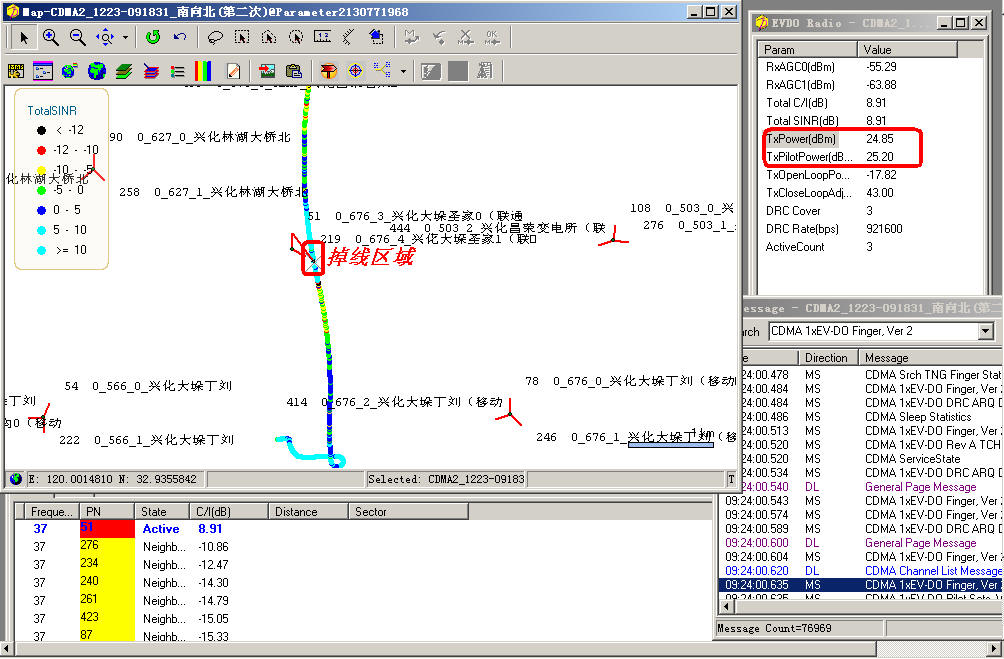1004x659 pixels.
Task: Click the green refresh arrow icon
Action: [x=153, y=37]
